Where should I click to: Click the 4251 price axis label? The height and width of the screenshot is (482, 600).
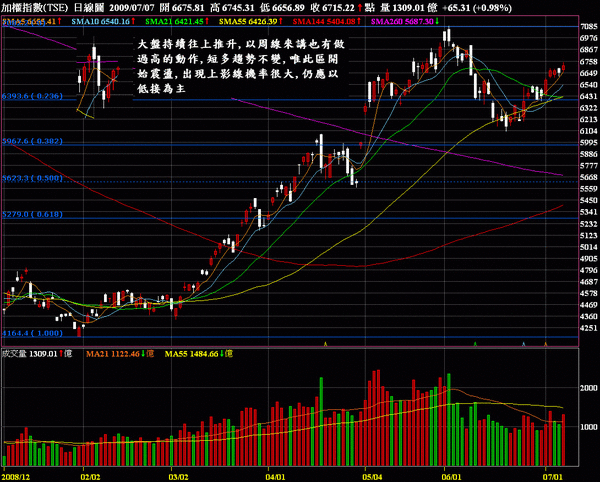point(589,328)
